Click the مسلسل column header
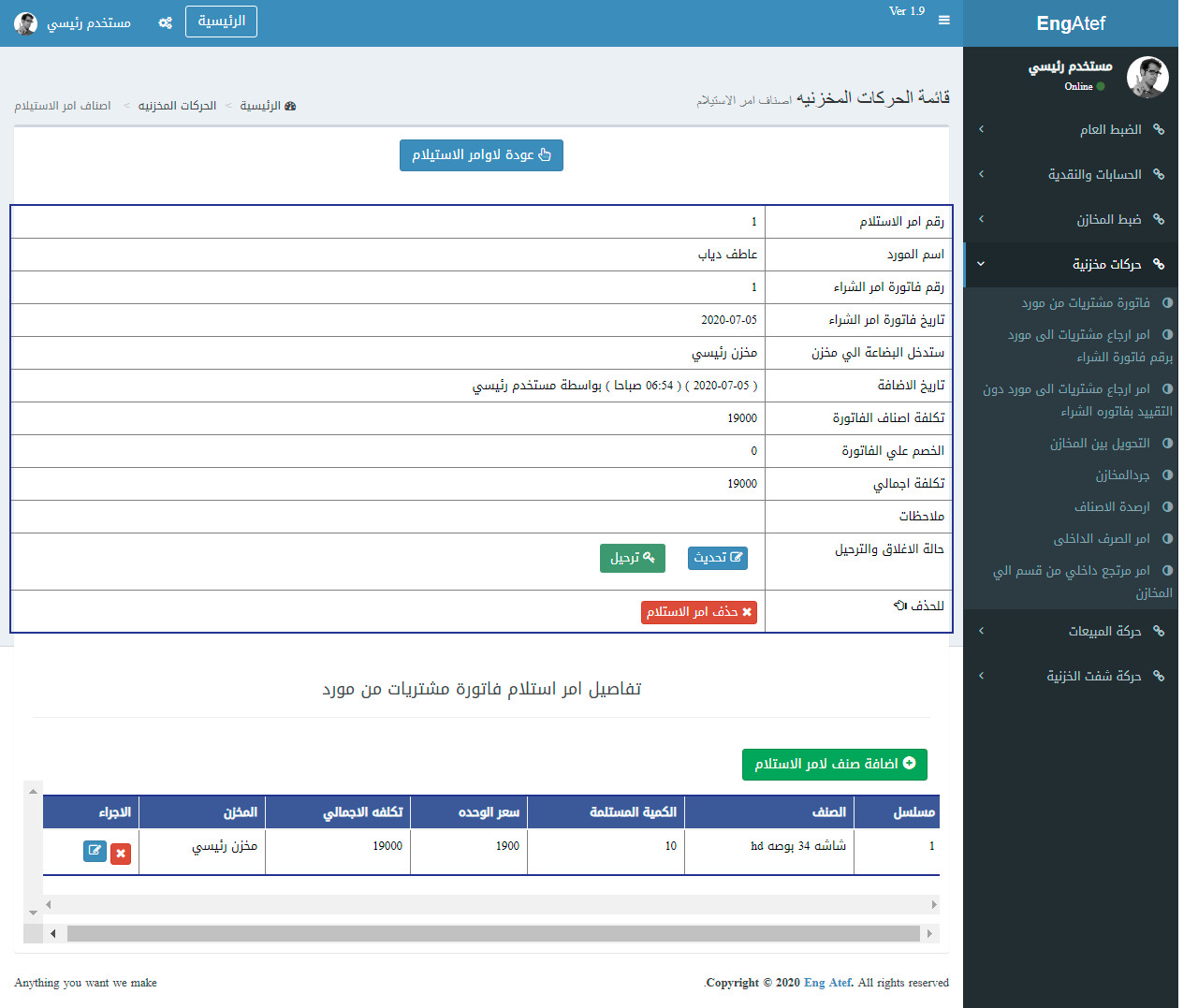Image resolution: width=1198 pixels, height=1008 pixels. (897, 812)
